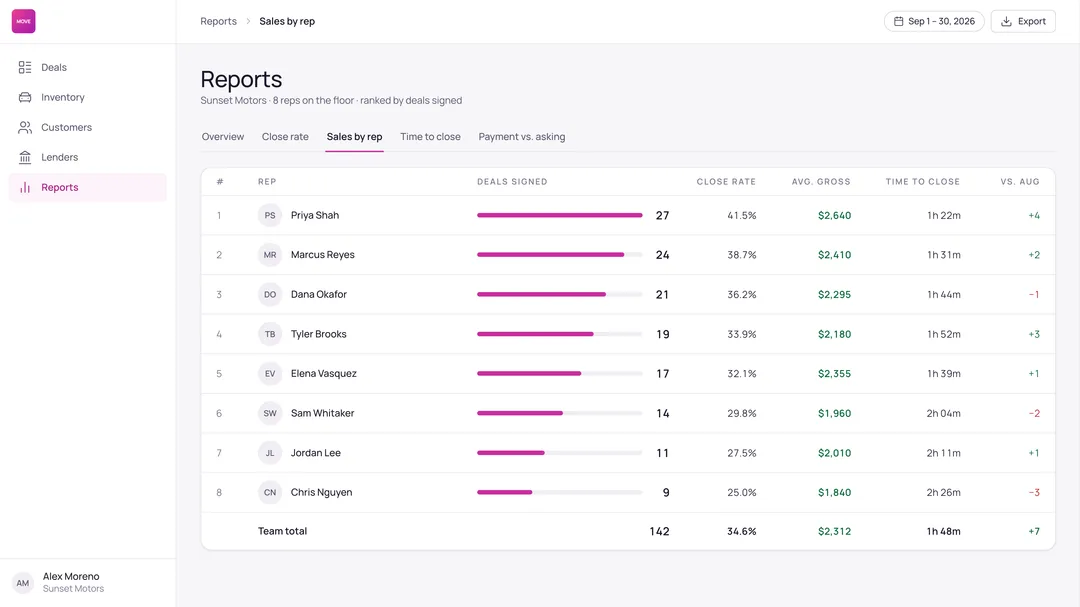Click Sam Whitaker's SW avatar
The image size is (1080, 607).
tap(270, 413)
